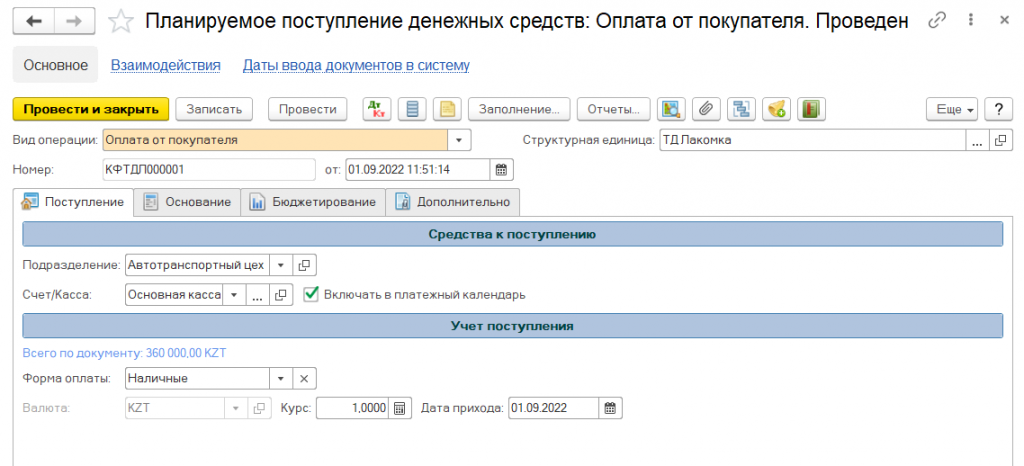Screen dimensions: 1024x466
Task: Click the Записать button
Action: click(x=215, y=109)
